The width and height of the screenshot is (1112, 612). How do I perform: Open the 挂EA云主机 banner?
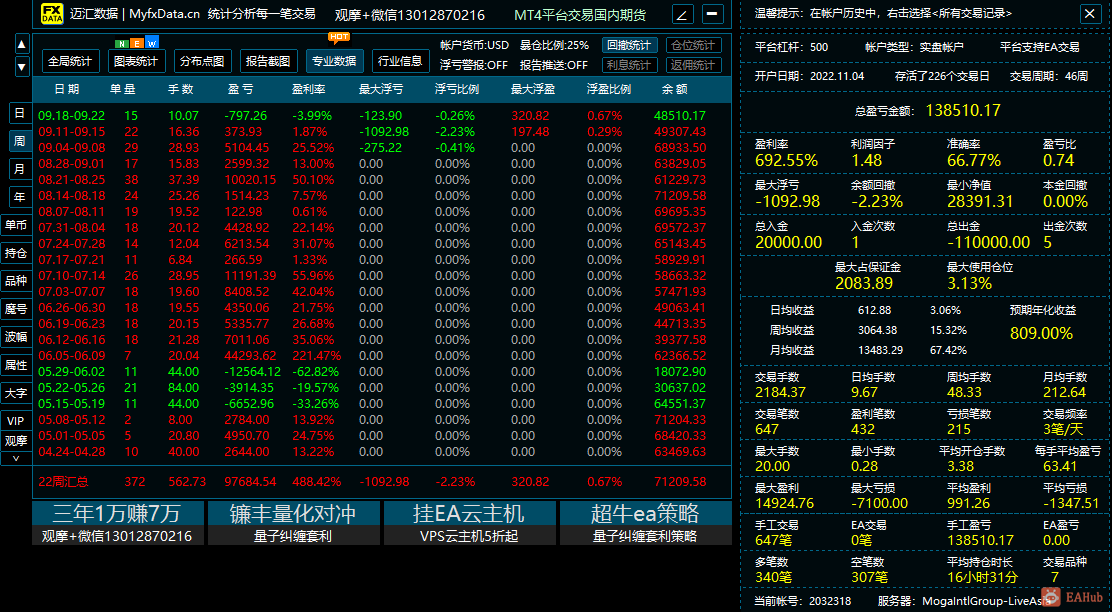pos(469,523)
